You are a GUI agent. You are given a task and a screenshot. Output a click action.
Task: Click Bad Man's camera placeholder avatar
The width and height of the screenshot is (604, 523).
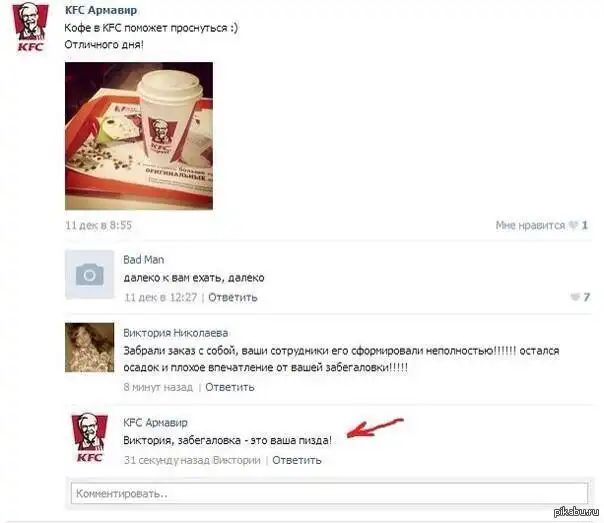point(89,275)
